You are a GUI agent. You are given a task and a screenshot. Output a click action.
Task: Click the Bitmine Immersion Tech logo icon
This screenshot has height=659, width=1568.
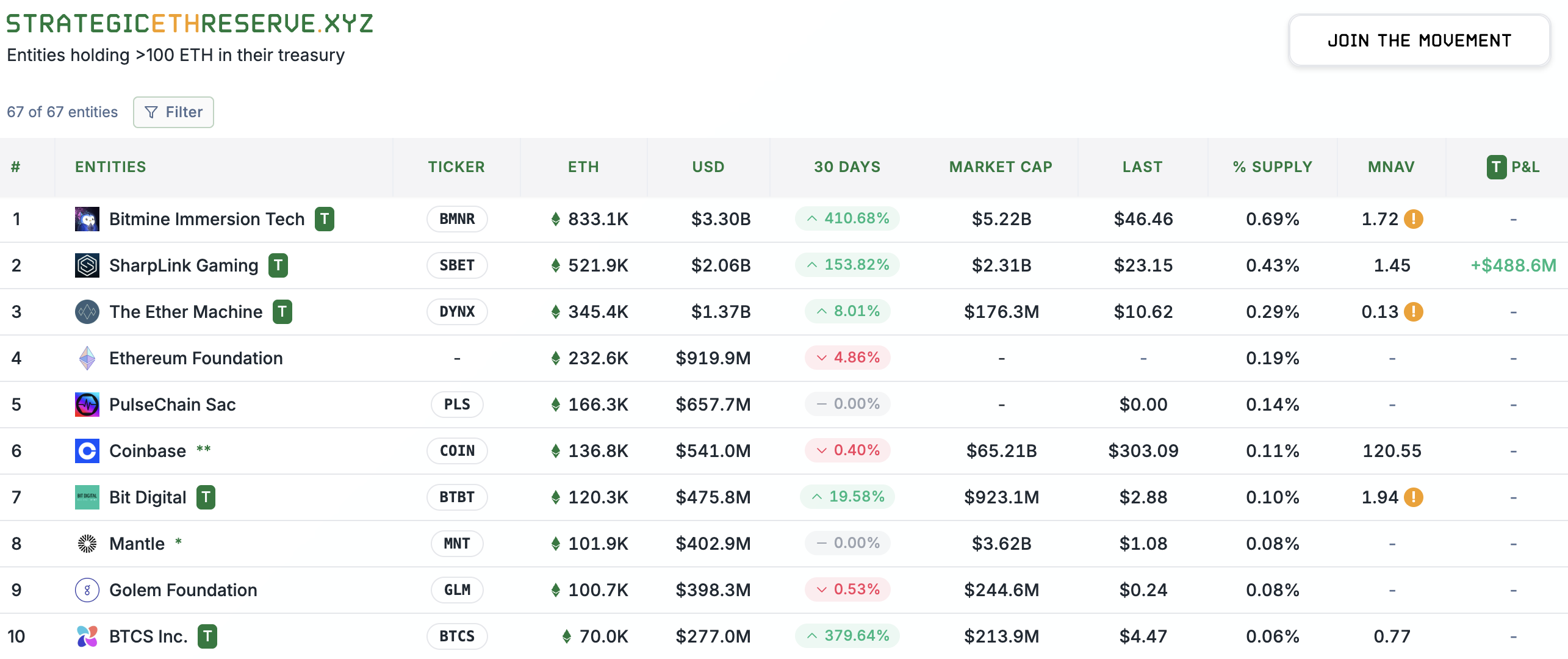click(87, 219)
